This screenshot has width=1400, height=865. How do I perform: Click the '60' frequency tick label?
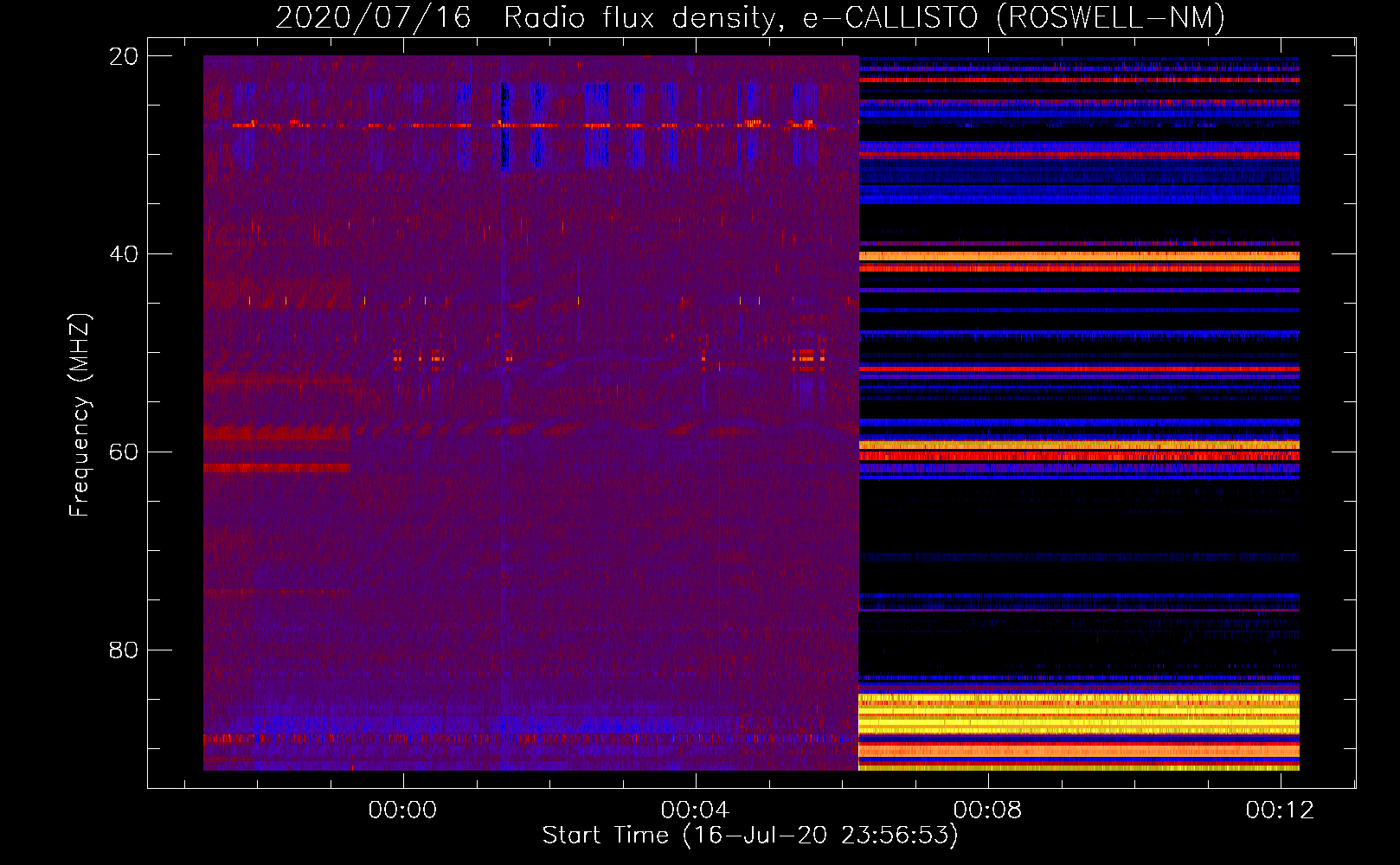pyautogui.click(x=123, y=452)
